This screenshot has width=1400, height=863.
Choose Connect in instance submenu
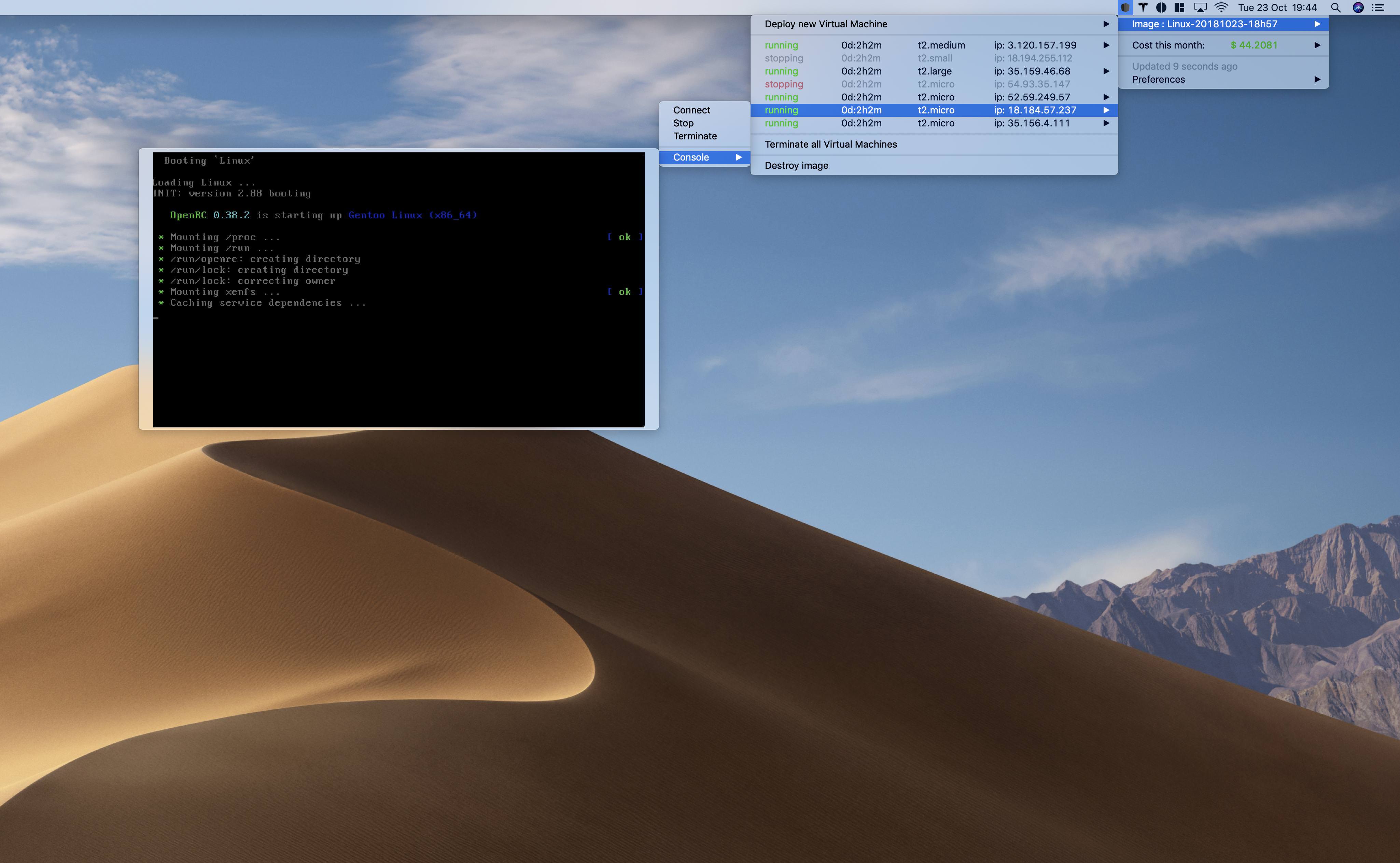tap(691, 110)
